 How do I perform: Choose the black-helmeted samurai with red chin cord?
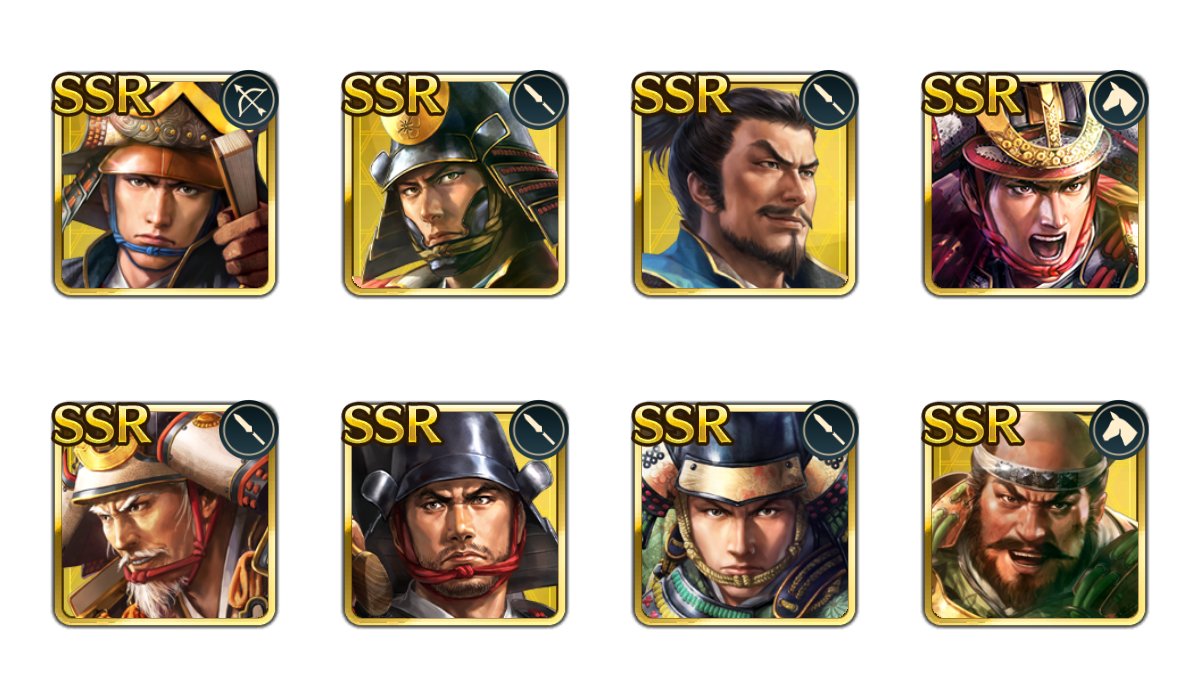click(455, 518)
